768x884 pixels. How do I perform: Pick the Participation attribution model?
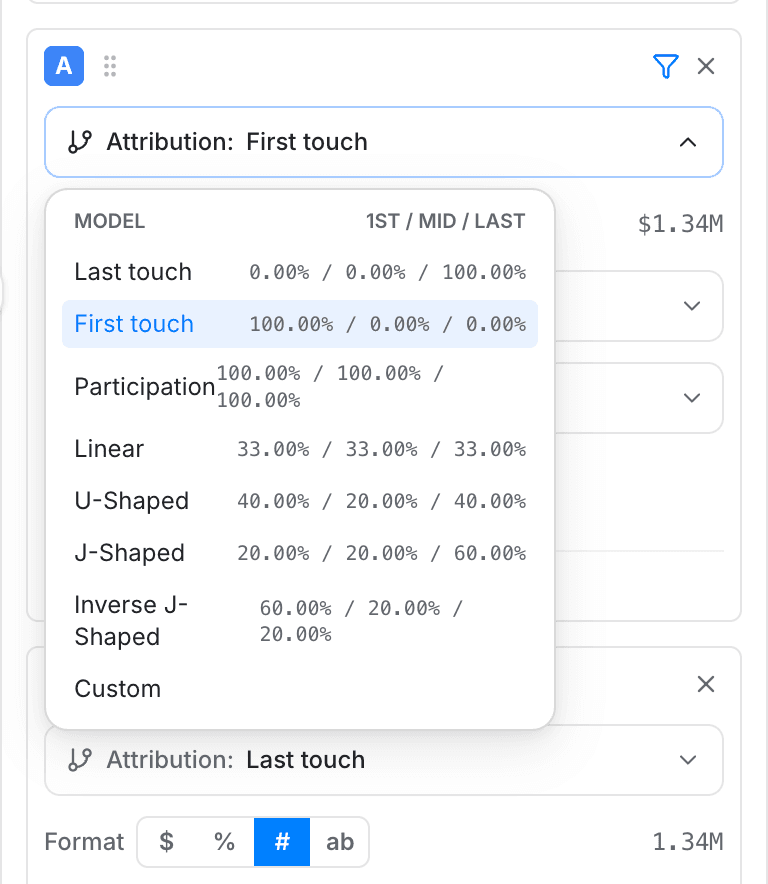[x=300, y=387]
